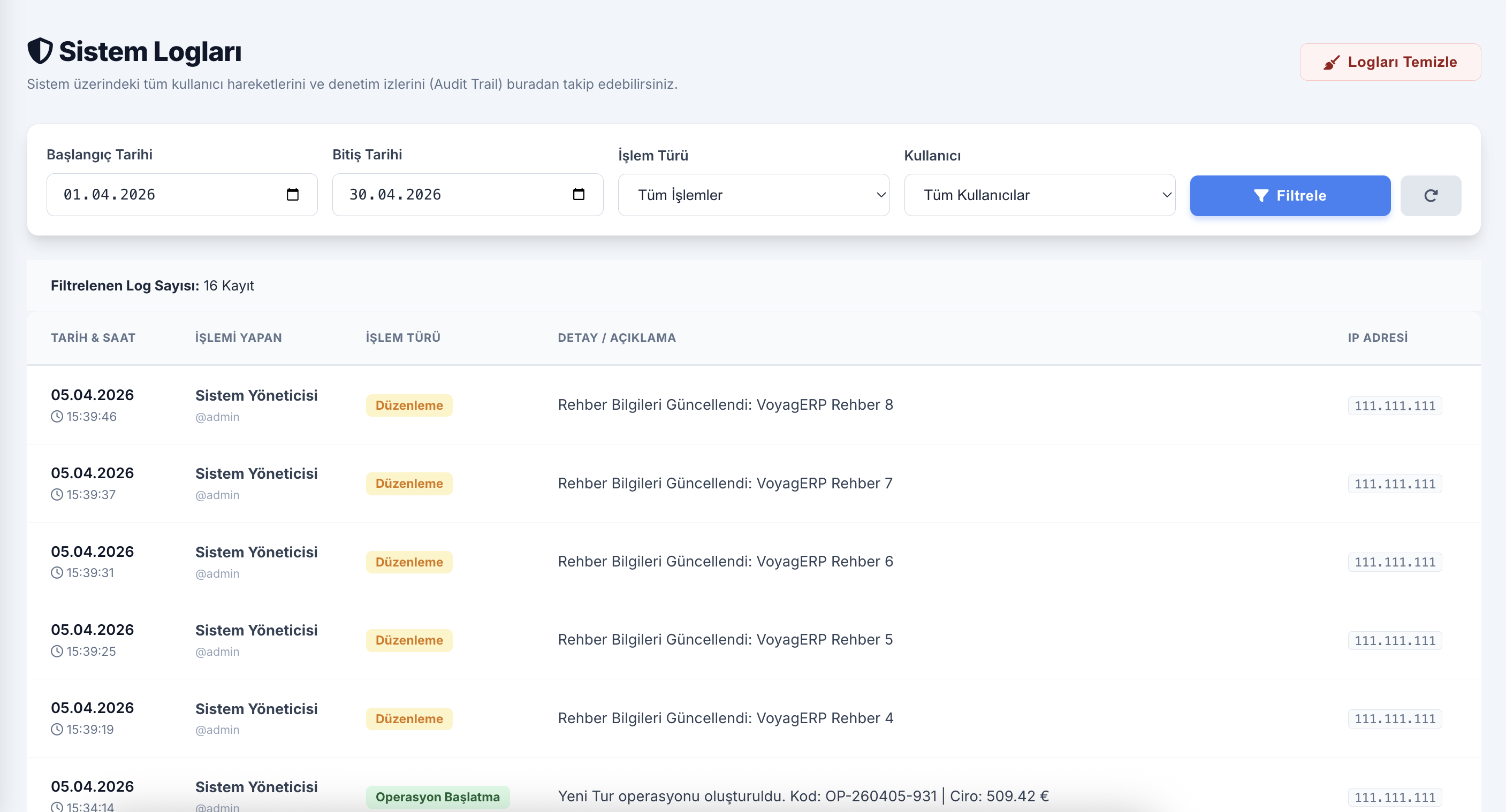Viewport: 1506px width, 812px height.
Task: Click the TARİH & SAAT column header
Action: [x=93, y=338]
